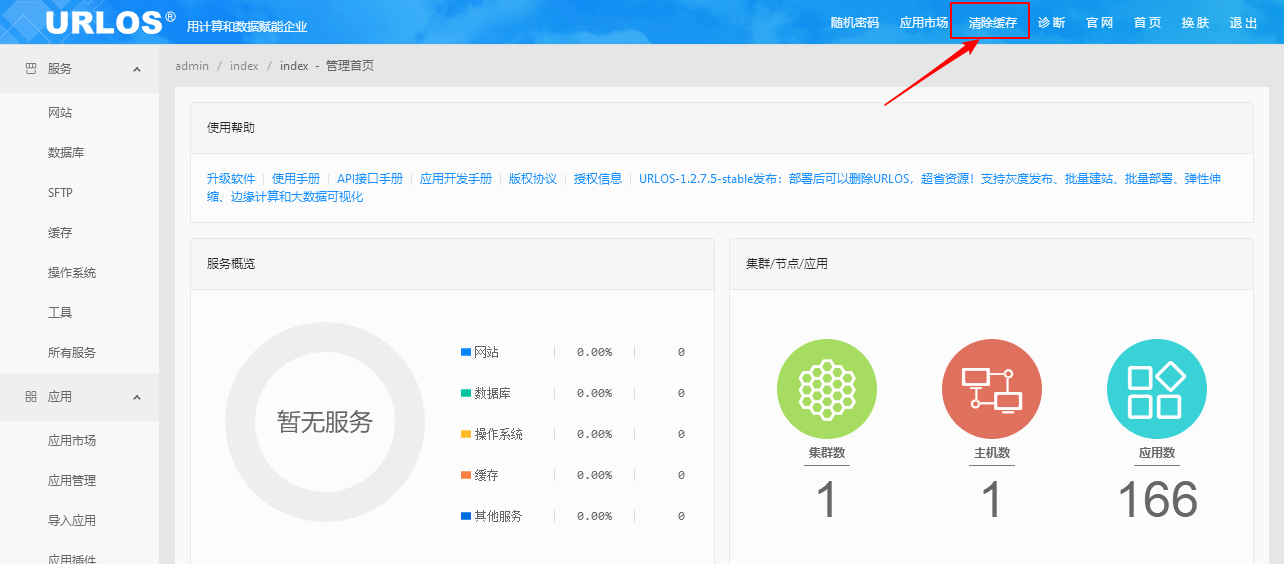Click the green cluster count honeycomb icon

click(x=826, y=387)
